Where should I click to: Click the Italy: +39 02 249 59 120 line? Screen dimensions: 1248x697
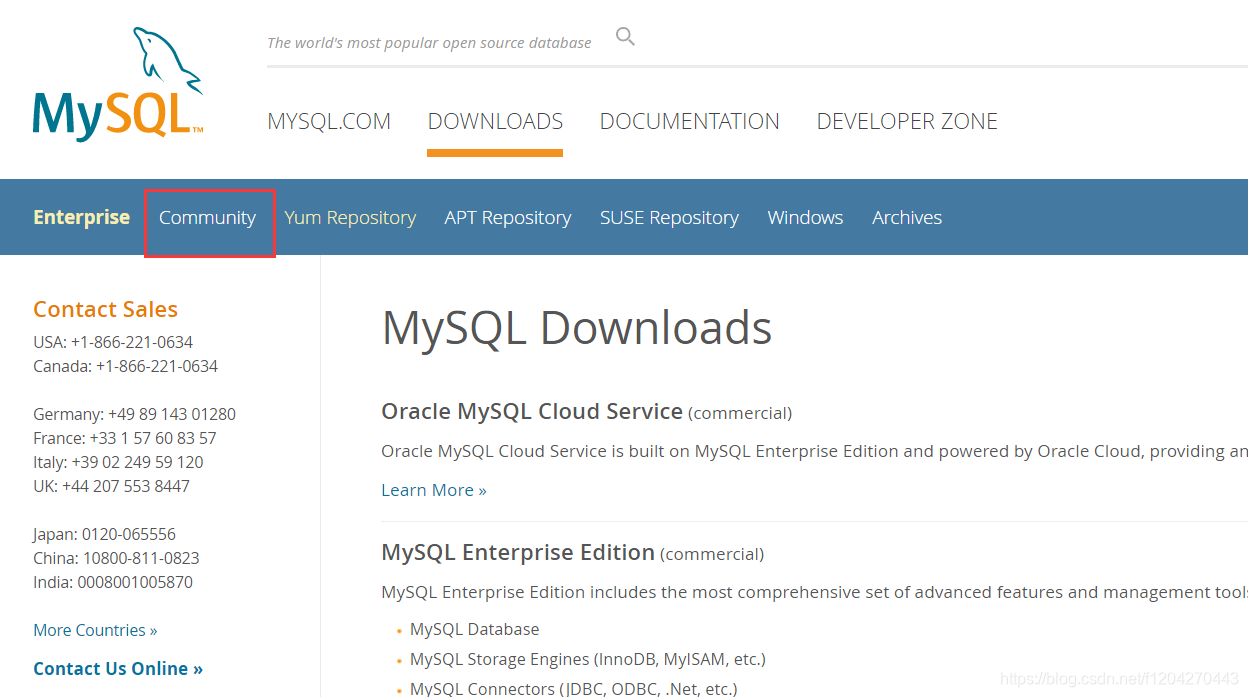tap(118, 462)
